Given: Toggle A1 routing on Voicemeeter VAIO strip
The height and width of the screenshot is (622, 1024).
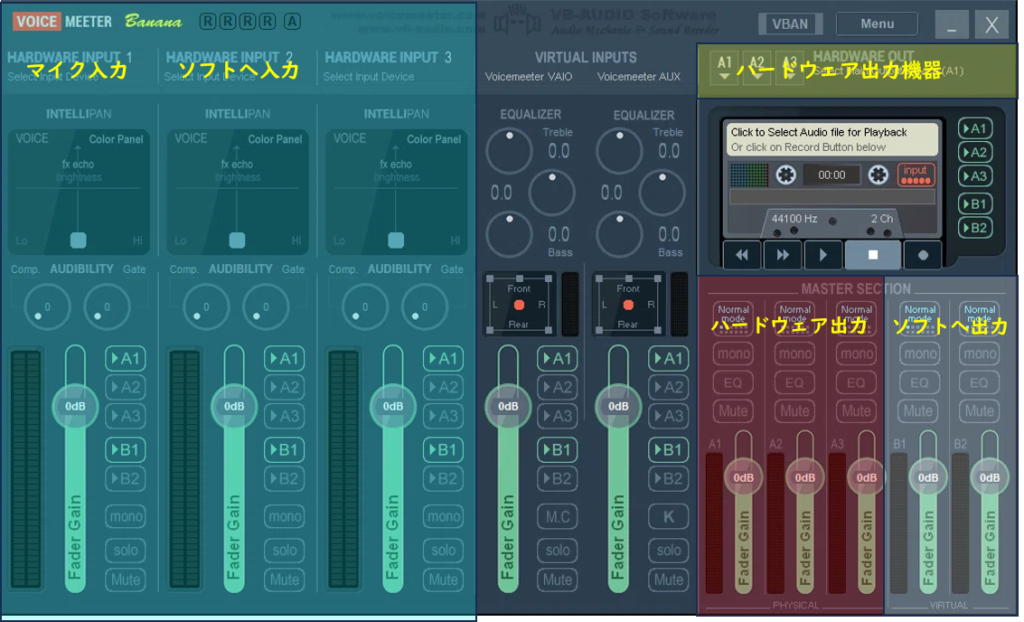Looking at the screenshot, I should (x=557, y=358).
